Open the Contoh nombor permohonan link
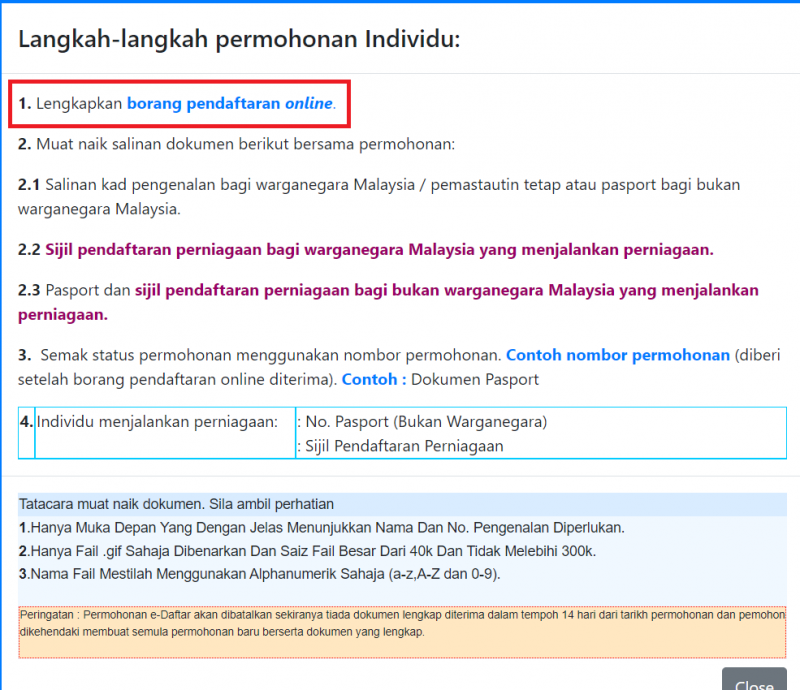The width and height of the screenshot is (800, 690). point(618,355)
